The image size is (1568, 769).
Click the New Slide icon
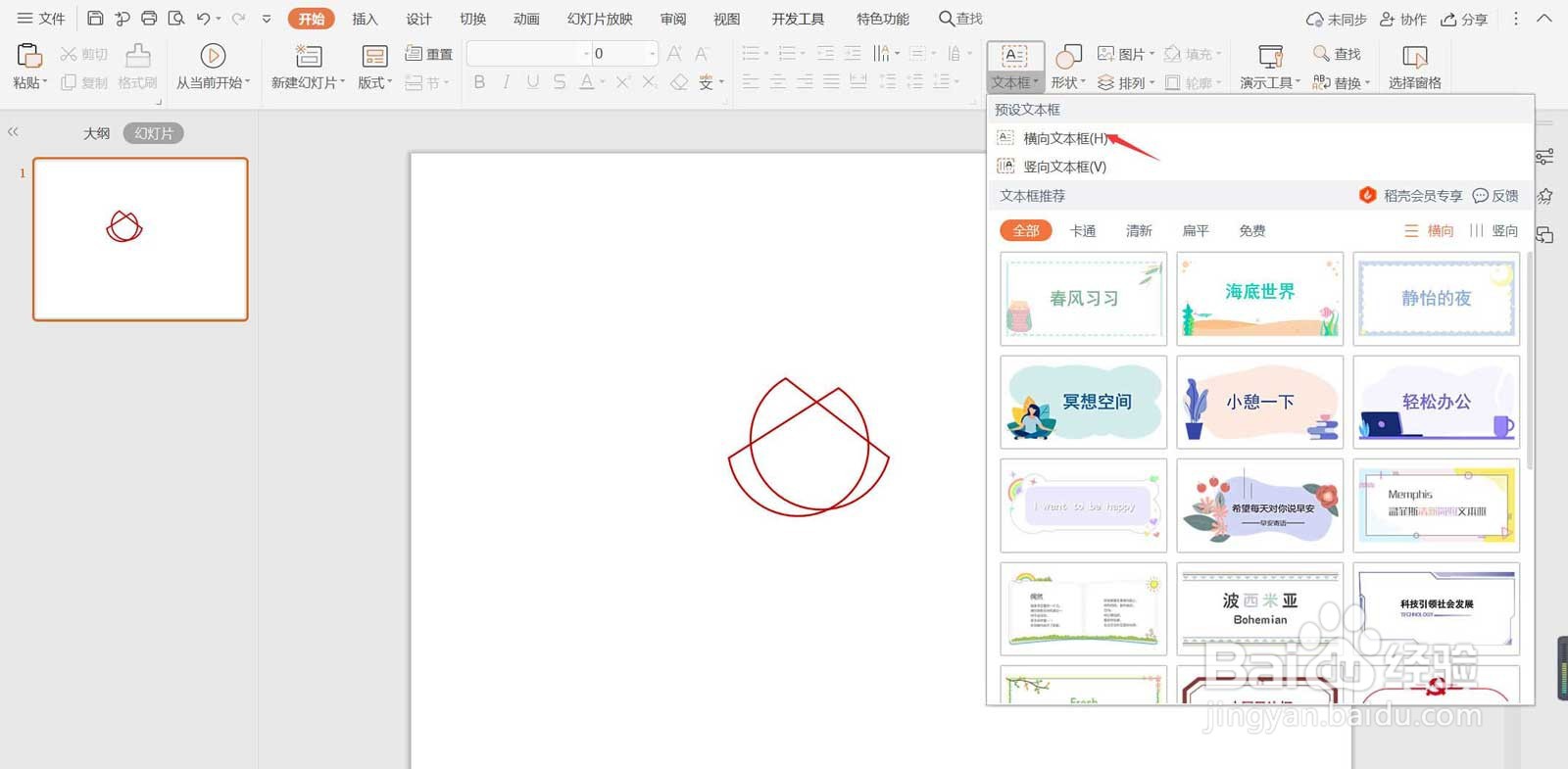(309, 56)
